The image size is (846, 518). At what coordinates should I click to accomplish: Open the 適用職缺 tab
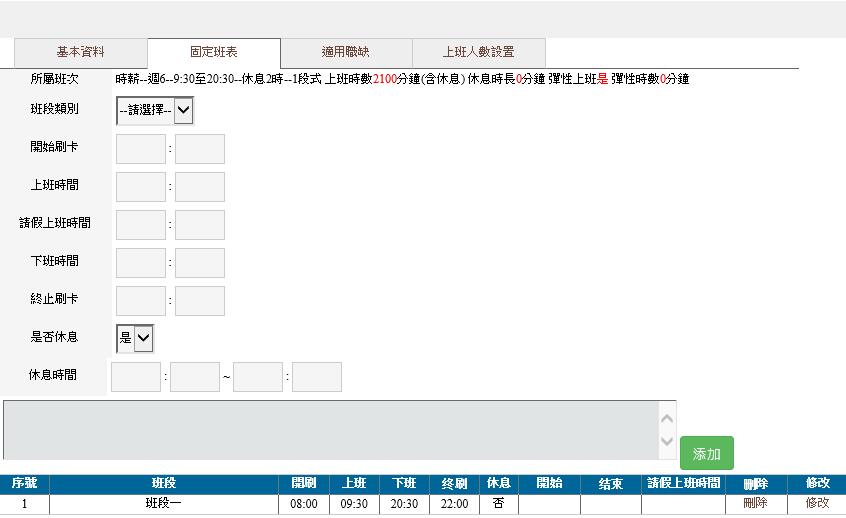click(346, 52)
